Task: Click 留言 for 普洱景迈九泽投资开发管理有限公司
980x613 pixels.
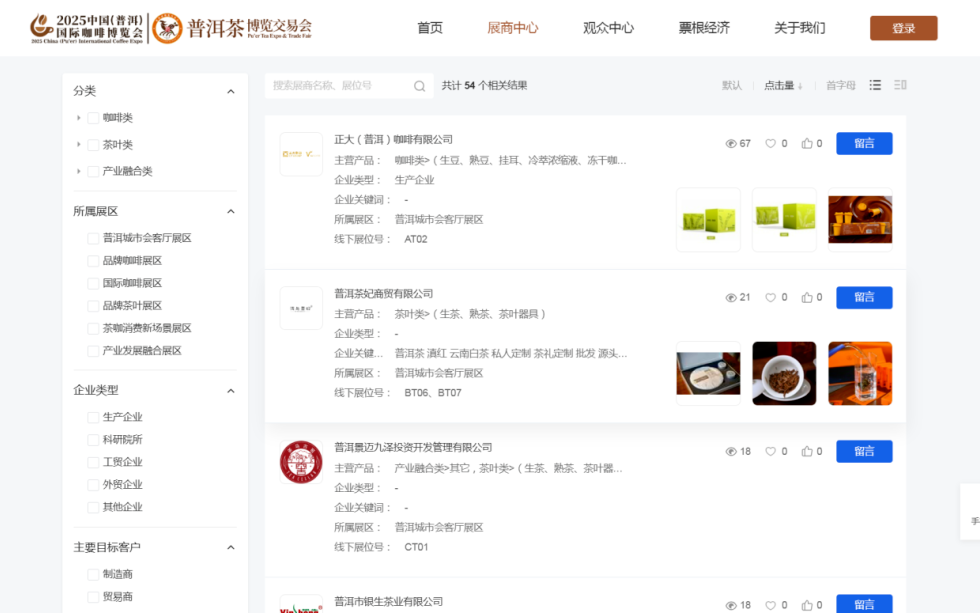Action: 864,451
